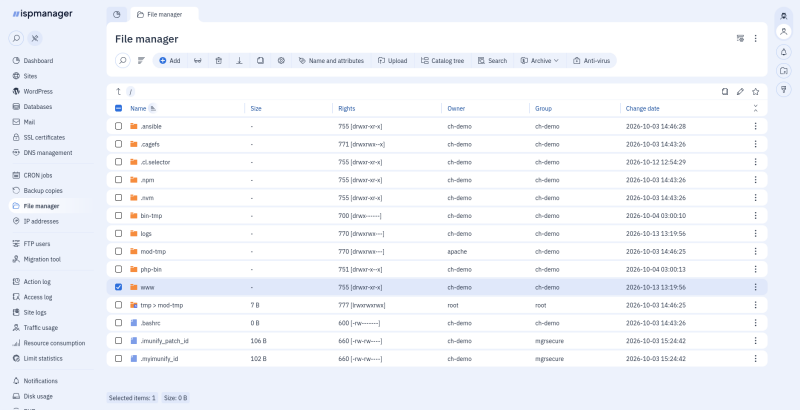Open row menu for .ansible folder
Screen dimensions: 800x410
756,126
